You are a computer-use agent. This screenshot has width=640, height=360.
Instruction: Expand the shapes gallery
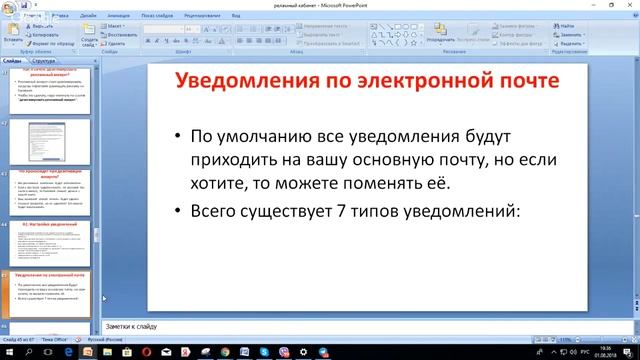click(x=421, y=43)
